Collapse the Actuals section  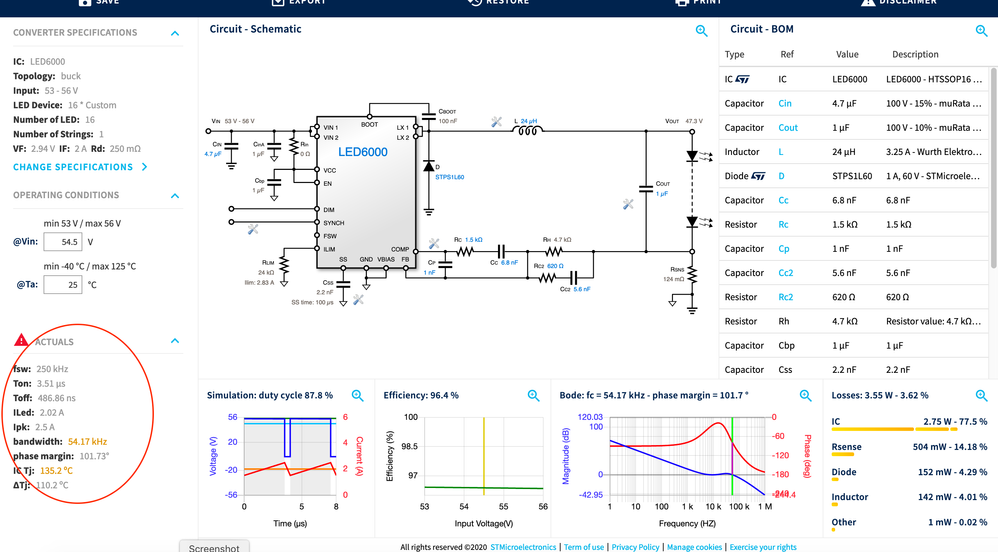(x=175, y=341)
